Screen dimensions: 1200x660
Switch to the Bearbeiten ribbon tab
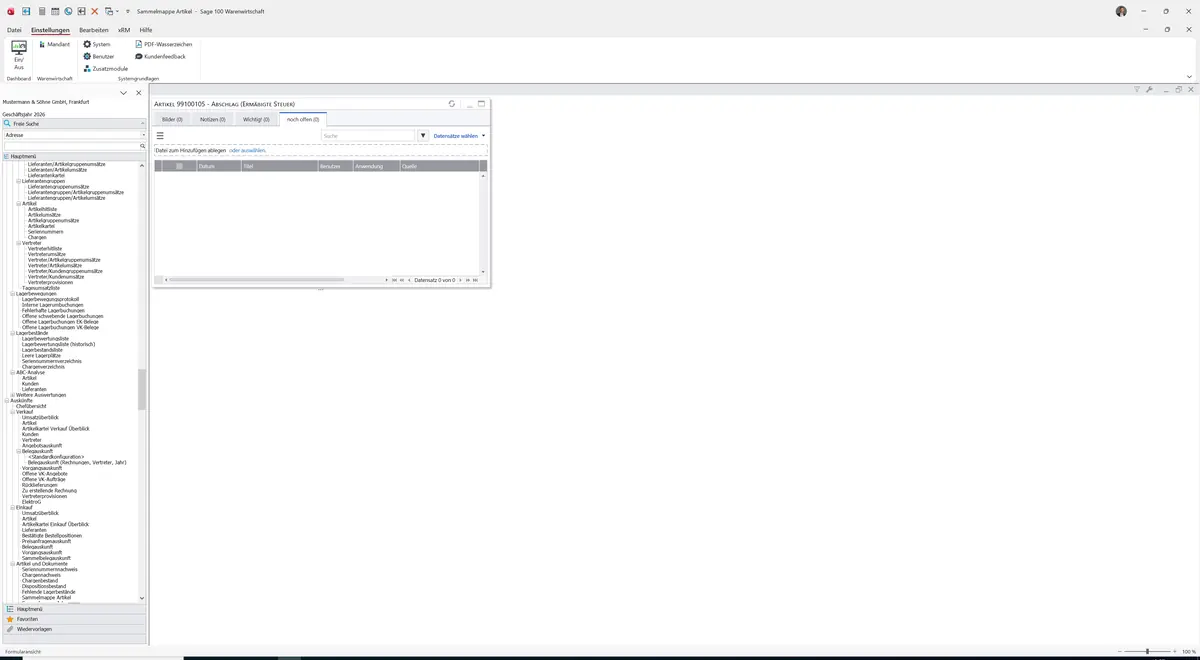(94, 30)
